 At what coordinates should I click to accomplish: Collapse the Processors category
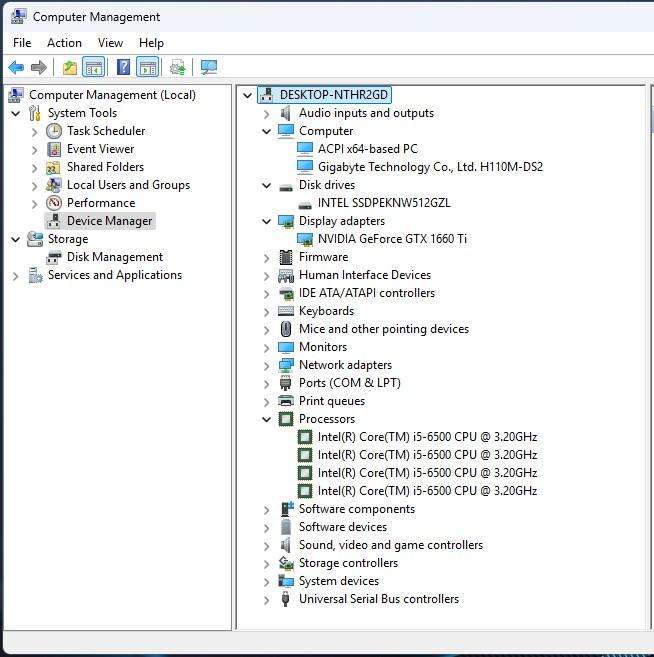[267, 419]
